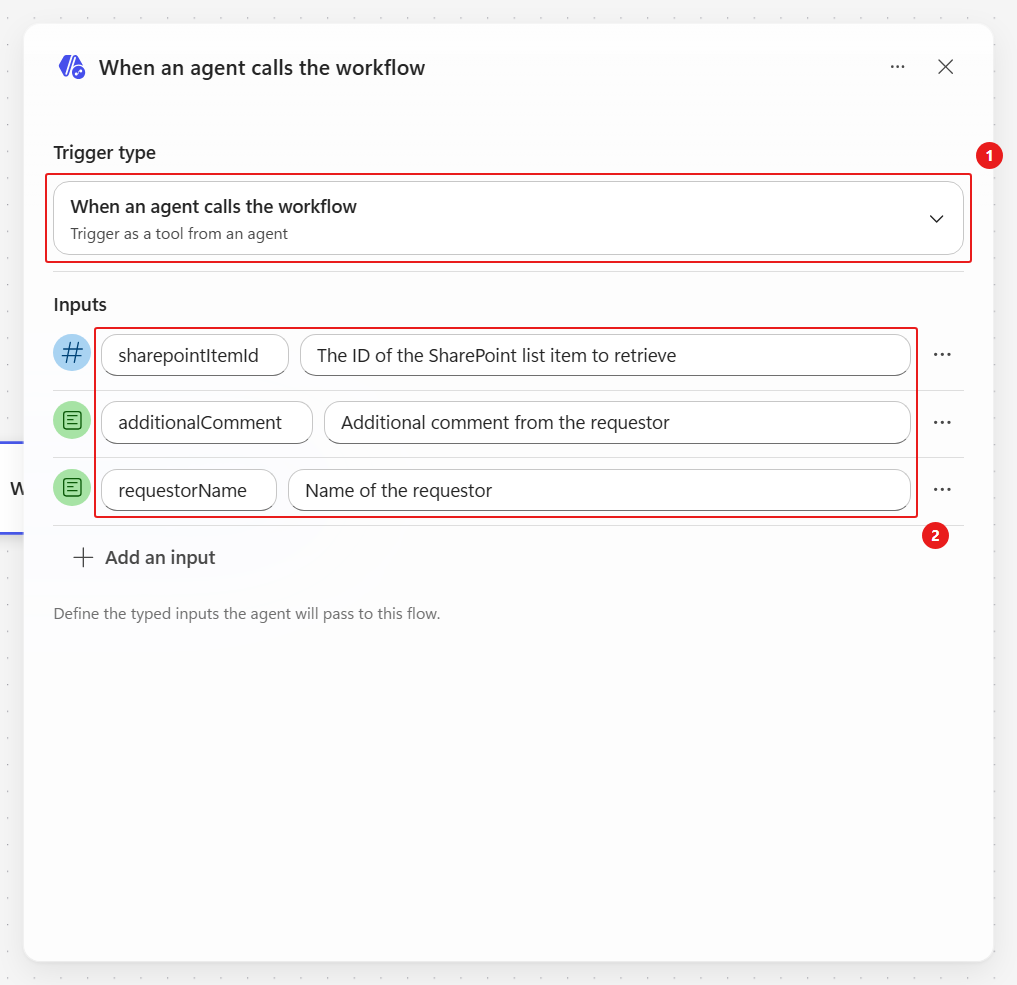Image resolution: width=1017 pixels, height=985 pixels.
Task: Click the number type icon for sharepointItemId
Action: point(72,353)
